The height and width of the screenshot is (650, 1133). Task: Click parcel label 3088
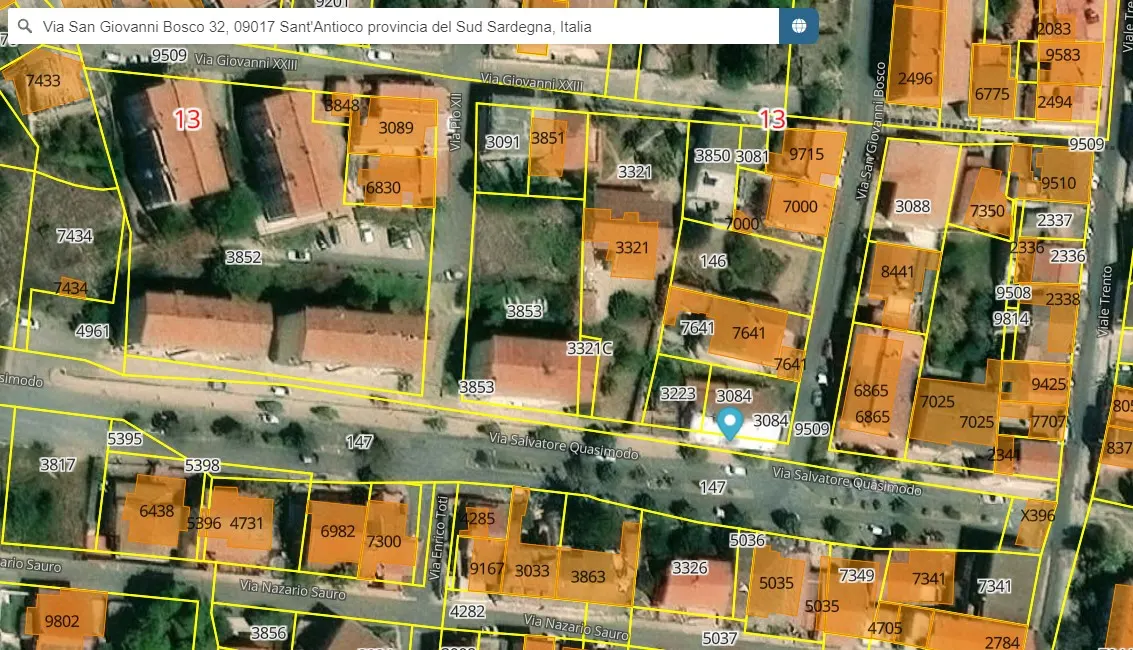[912, 207]
